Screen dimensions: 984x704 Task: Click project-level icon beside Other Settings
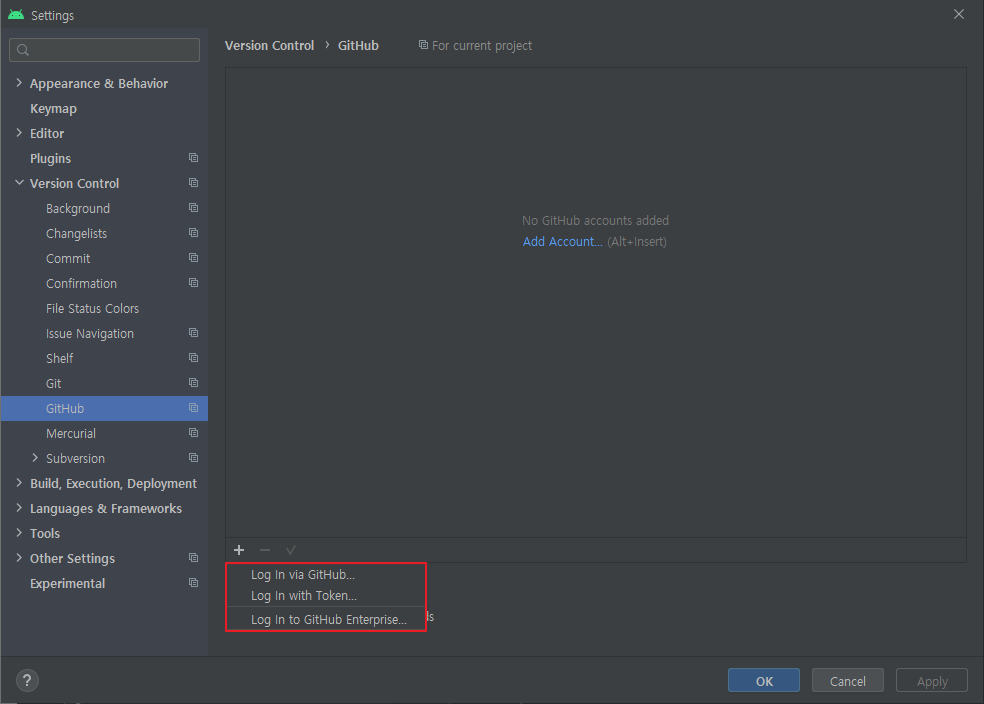[x=193, y=558]
